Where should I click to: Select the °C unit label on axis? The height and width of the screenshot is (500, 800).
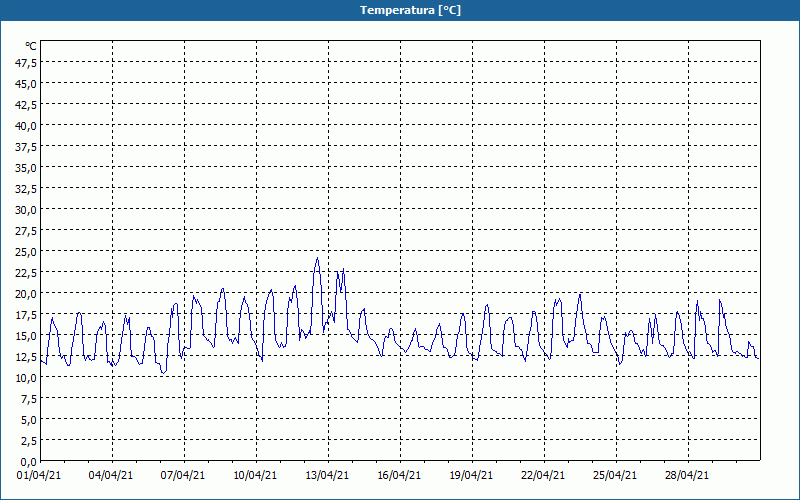31,46
